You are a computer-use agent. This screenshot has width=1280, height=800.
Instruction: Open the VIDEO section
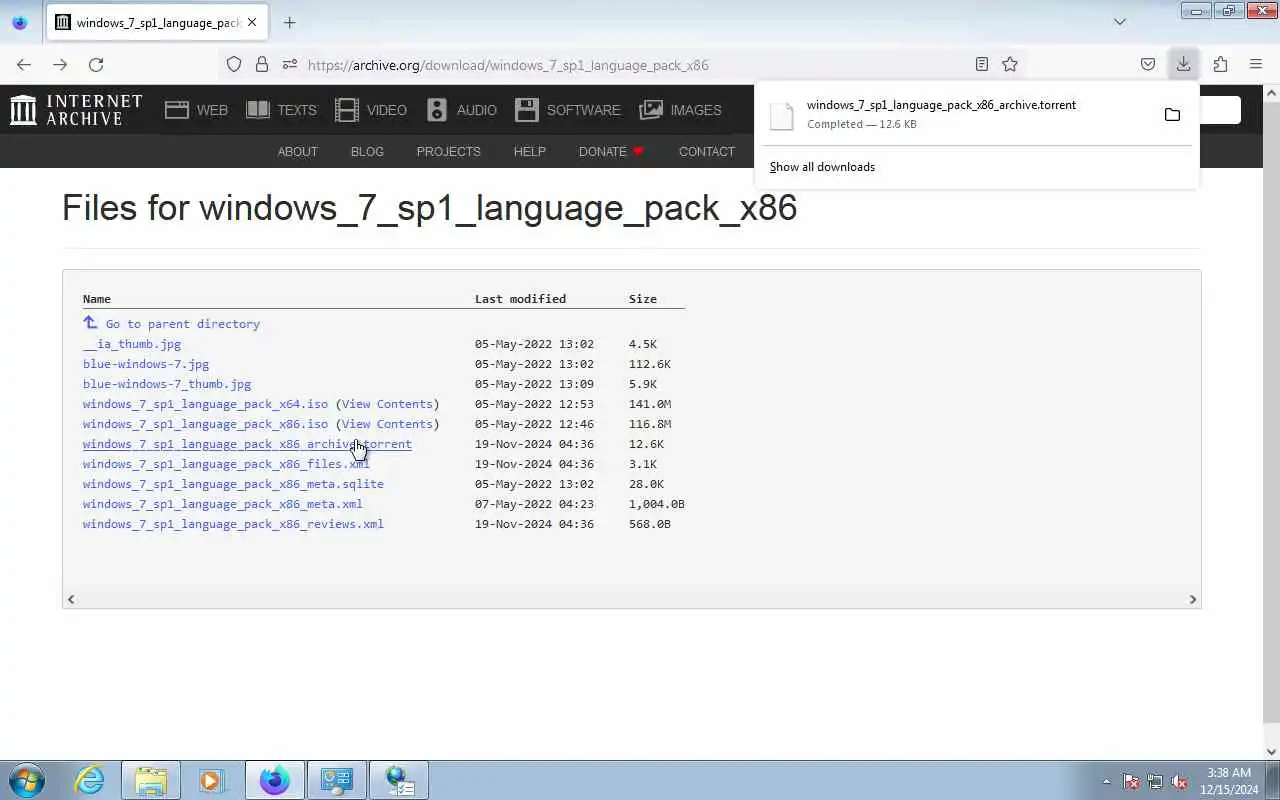(x=371, y=110)
